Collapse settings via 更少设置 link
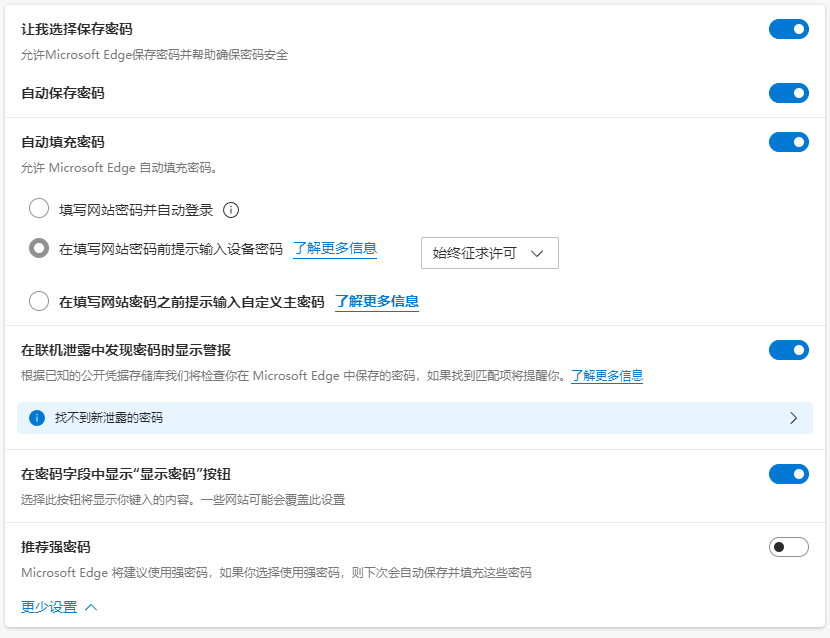The width and height of the screenshot is (830, 638). tap(59, 607)
